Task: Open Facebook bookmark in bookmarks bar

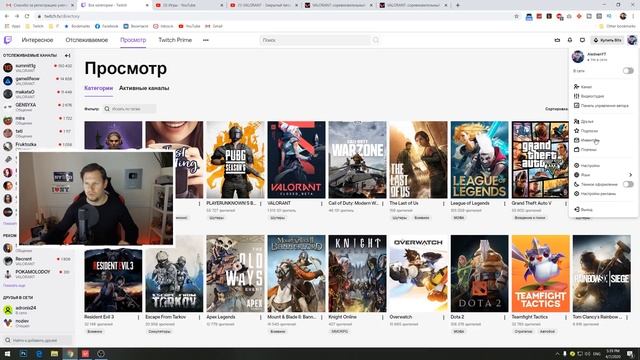Action: (107, 26)
